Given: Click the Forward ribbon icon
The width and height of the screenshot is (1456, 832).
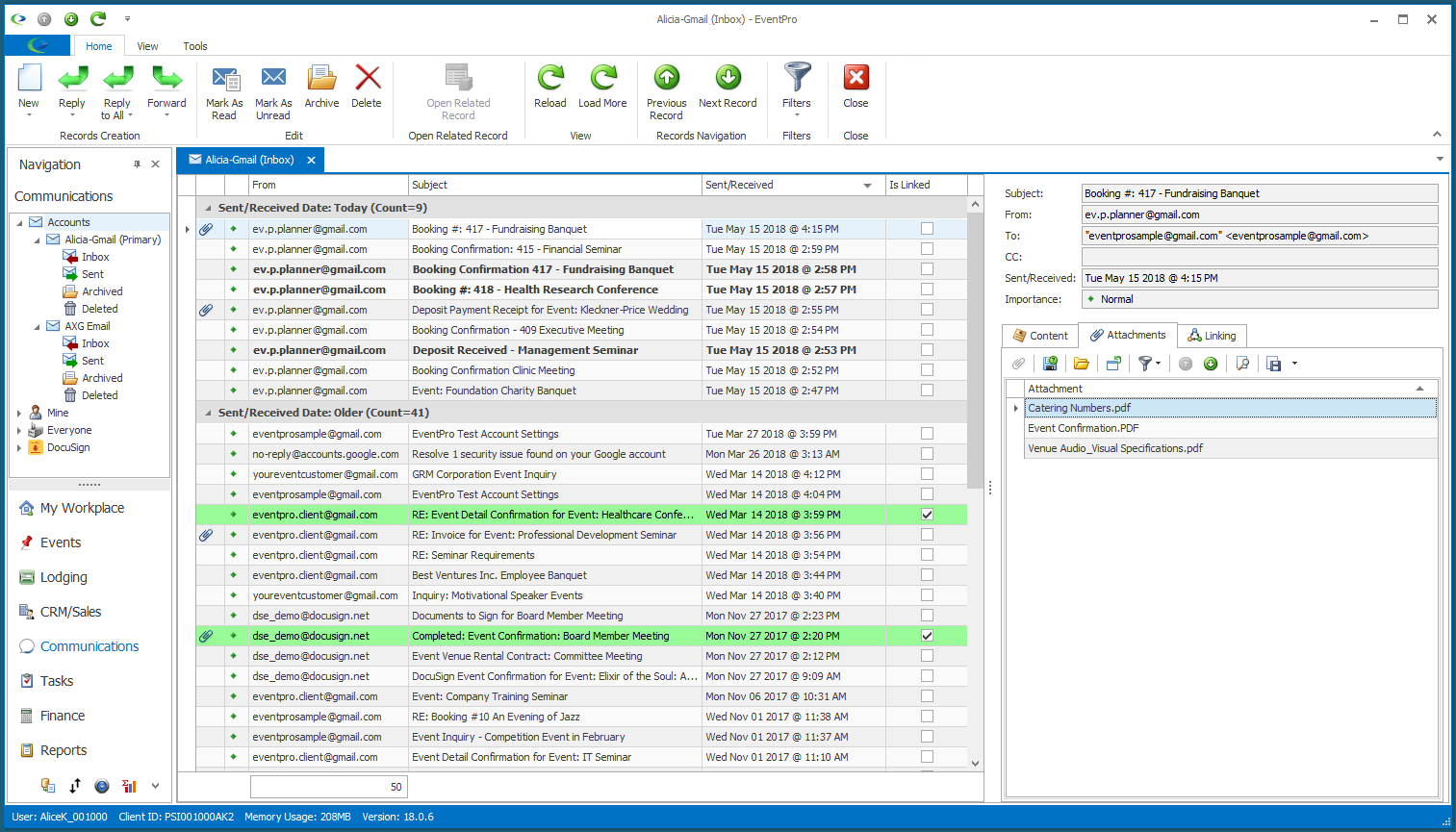Looking at the screenshot, I should (166, 78).
